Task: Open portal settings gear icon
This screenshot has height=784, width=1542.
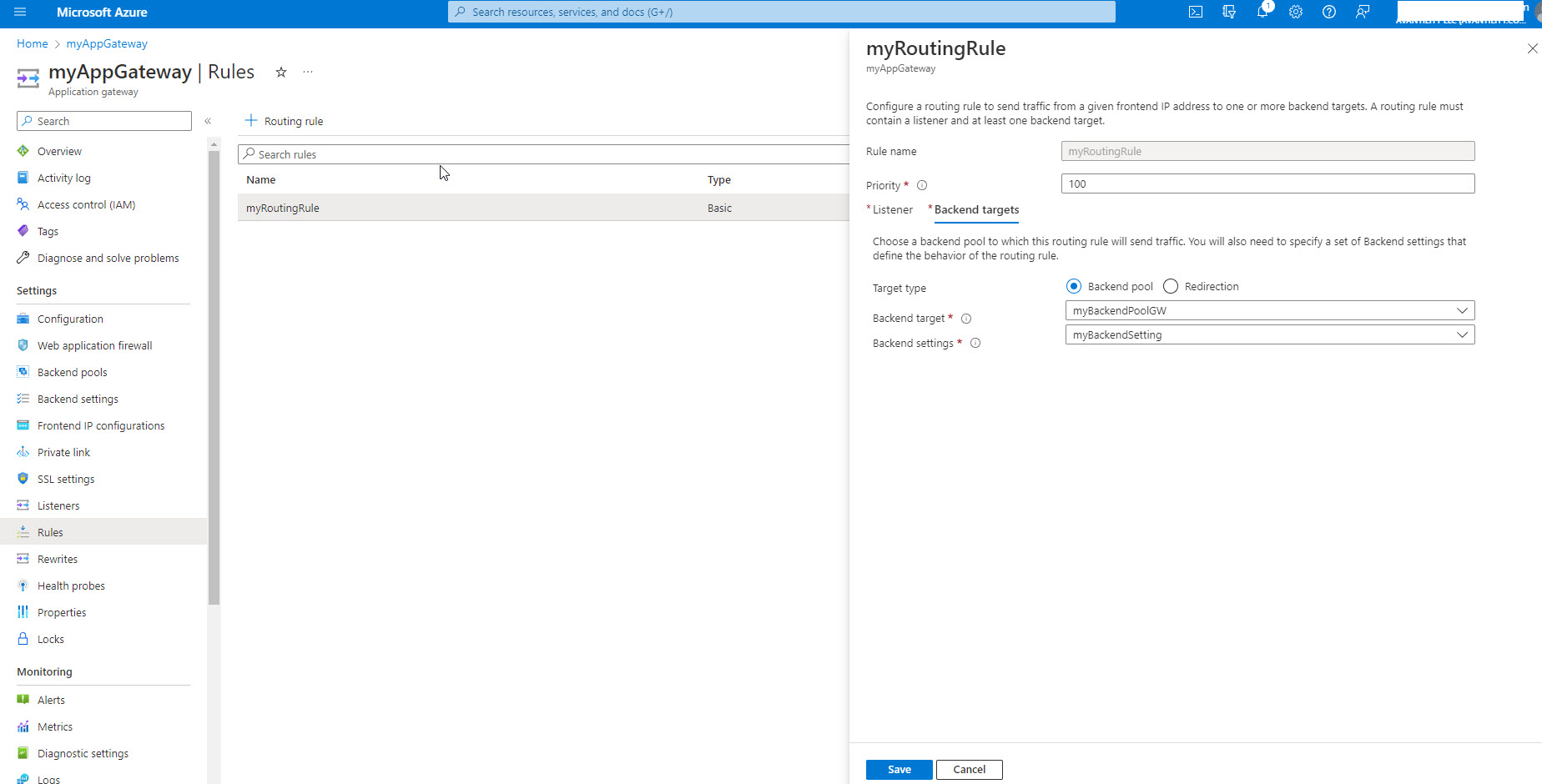Action: click(1296, 12)
